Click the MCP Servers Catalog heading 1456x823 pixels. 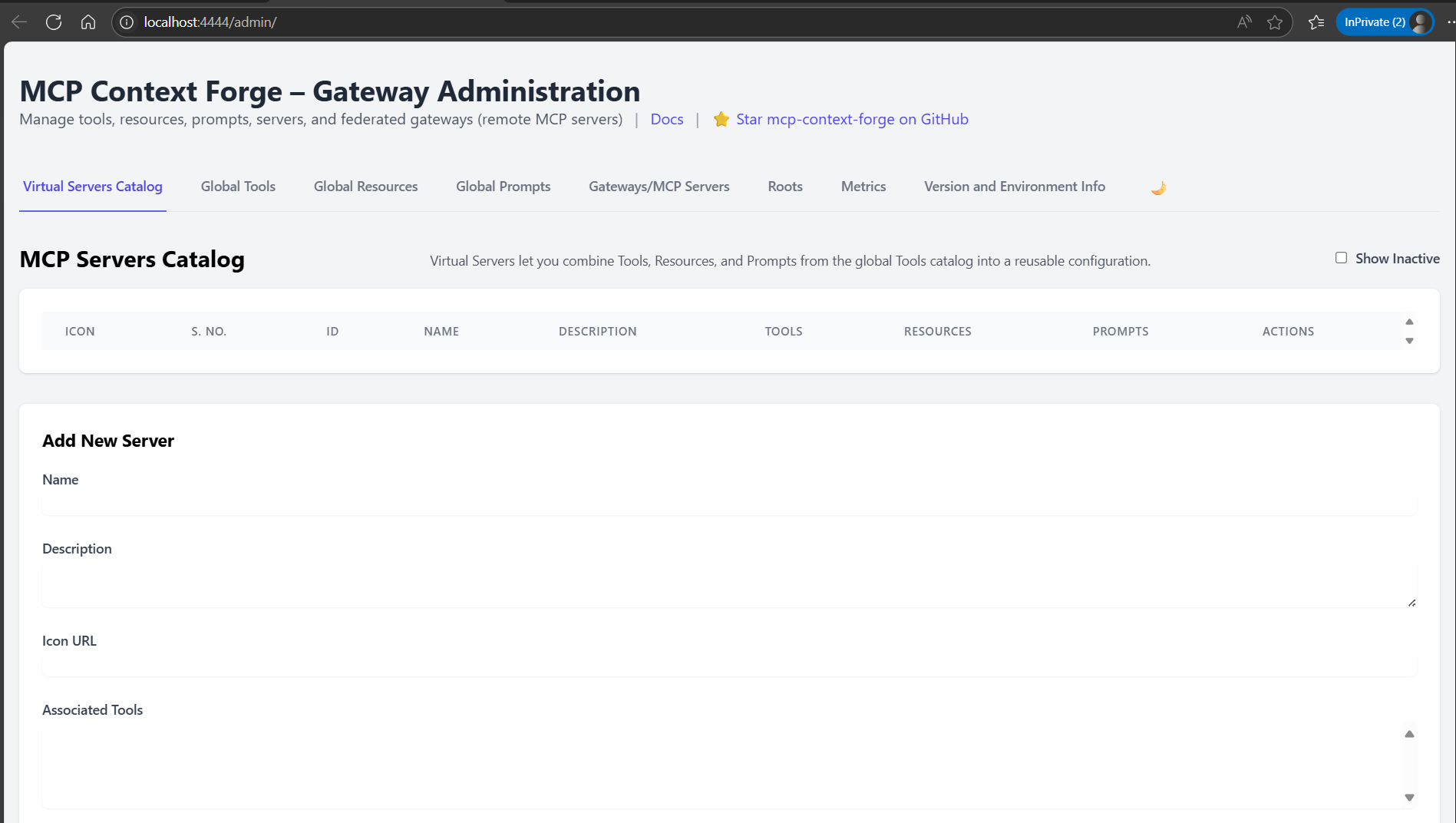click(x=132, y=259)
